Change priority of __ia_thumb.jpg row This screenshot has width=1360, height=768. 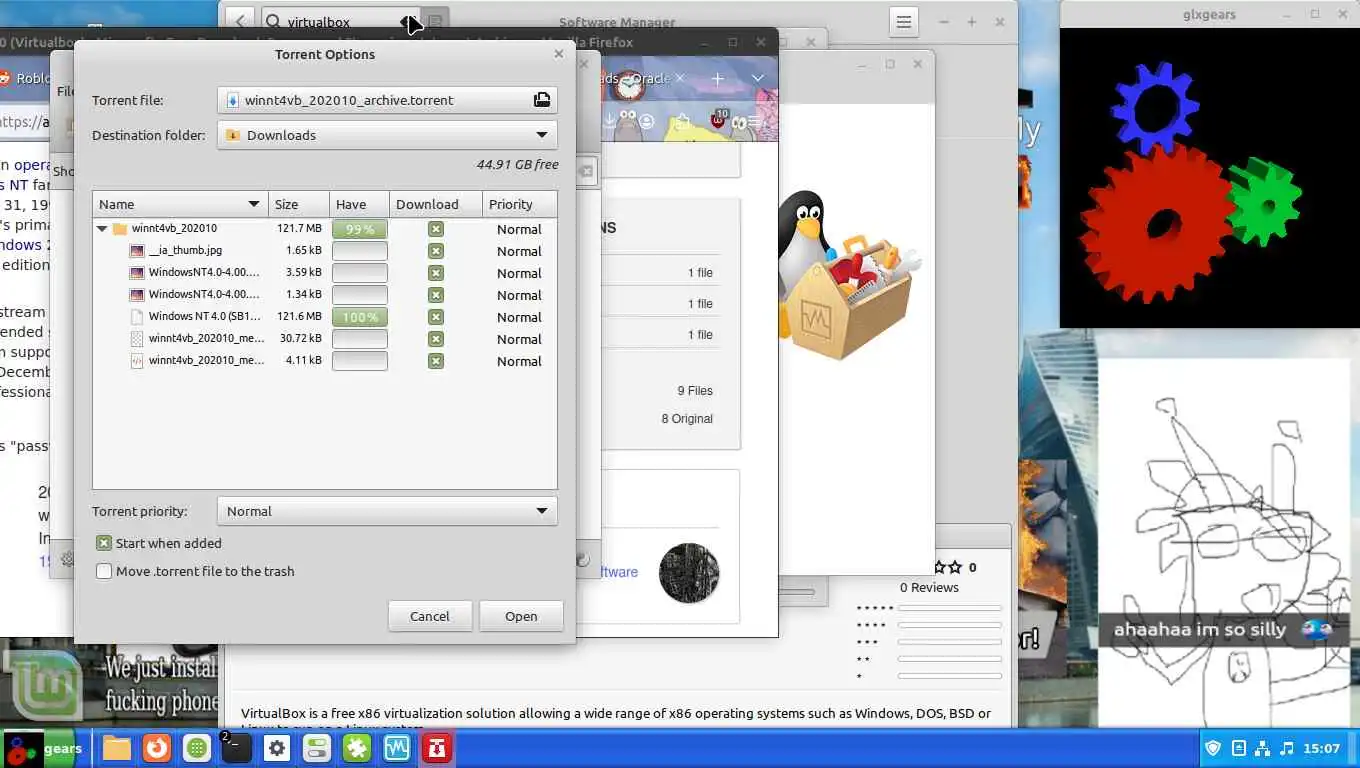[519, 251]
